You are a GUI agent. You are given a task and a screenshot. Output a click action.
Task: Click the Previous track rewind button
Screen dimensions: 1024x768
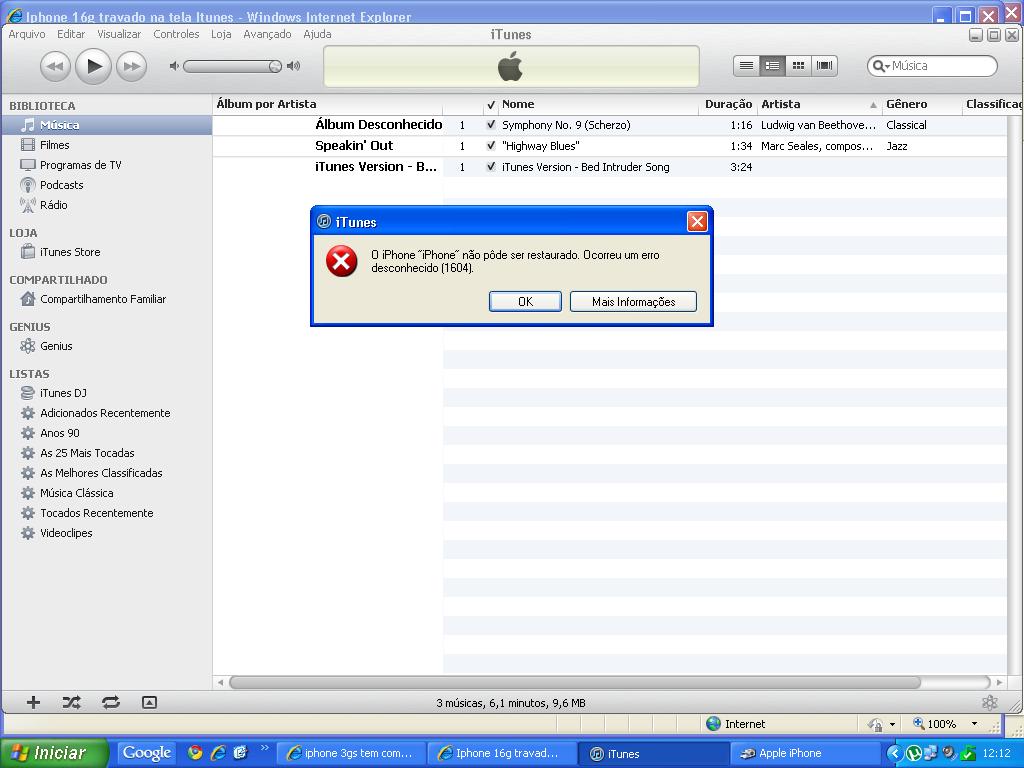point(55,67)
